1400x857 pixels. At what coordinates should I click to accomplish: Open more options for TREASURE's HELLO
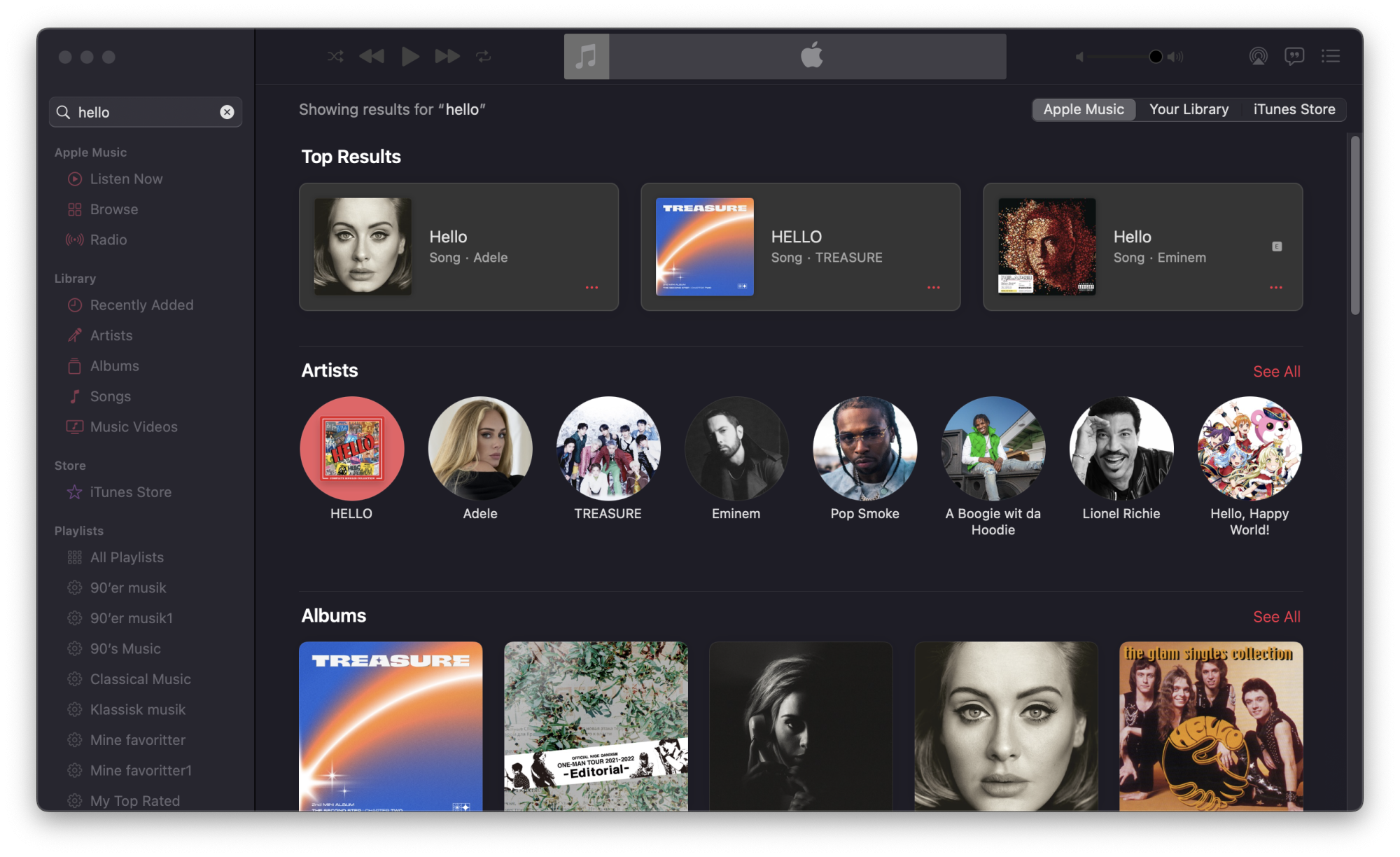click(x=934, y=288)
